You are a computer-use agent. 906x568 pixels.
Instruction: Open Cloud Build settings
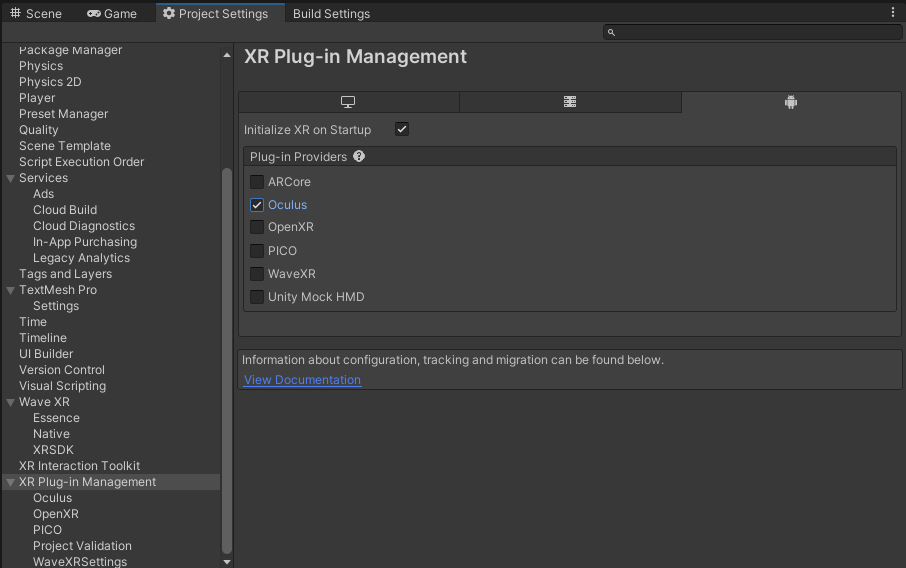tap(65, 210)
